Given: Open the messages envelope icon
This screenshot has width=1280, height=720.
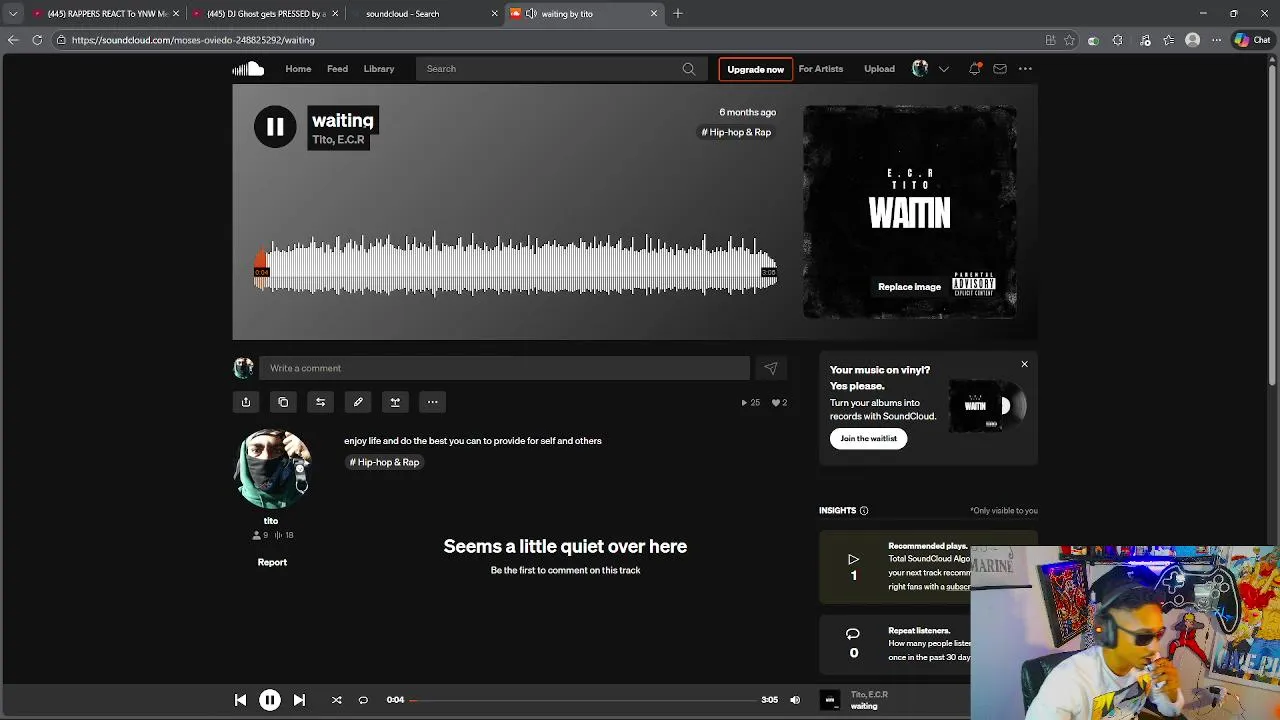Looking at the screenshot, I should click(1000, 69).
